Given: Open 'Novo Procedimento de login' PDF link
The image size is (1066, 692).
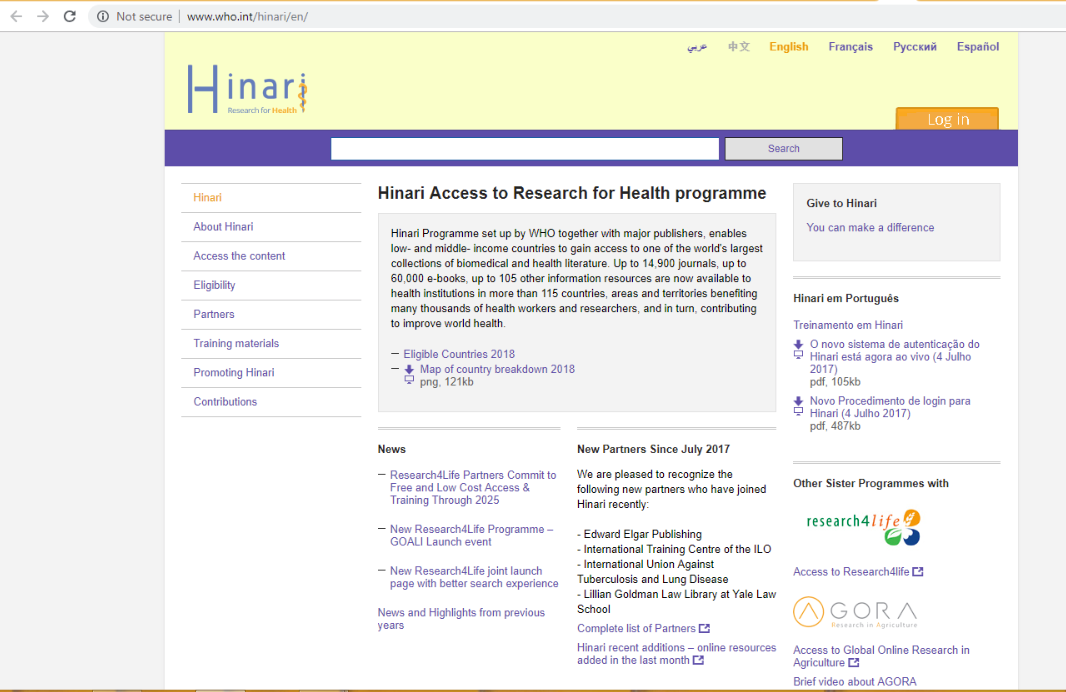Looking at the screenshot, I should pos(890,407).
